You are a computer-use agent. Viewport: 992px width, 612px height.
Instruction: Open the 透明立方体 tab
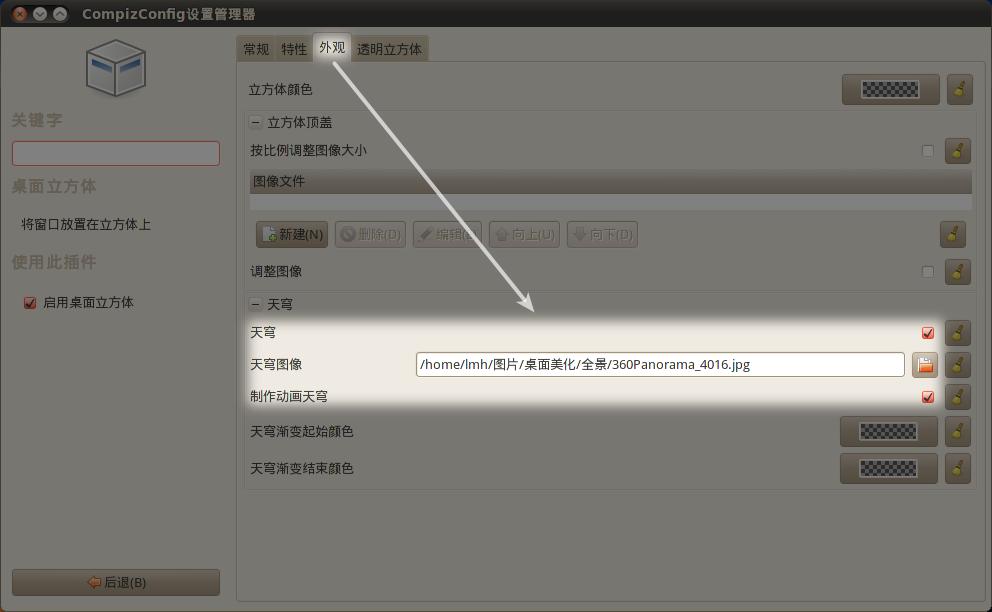pyautogui.click(x=389, y=49)
